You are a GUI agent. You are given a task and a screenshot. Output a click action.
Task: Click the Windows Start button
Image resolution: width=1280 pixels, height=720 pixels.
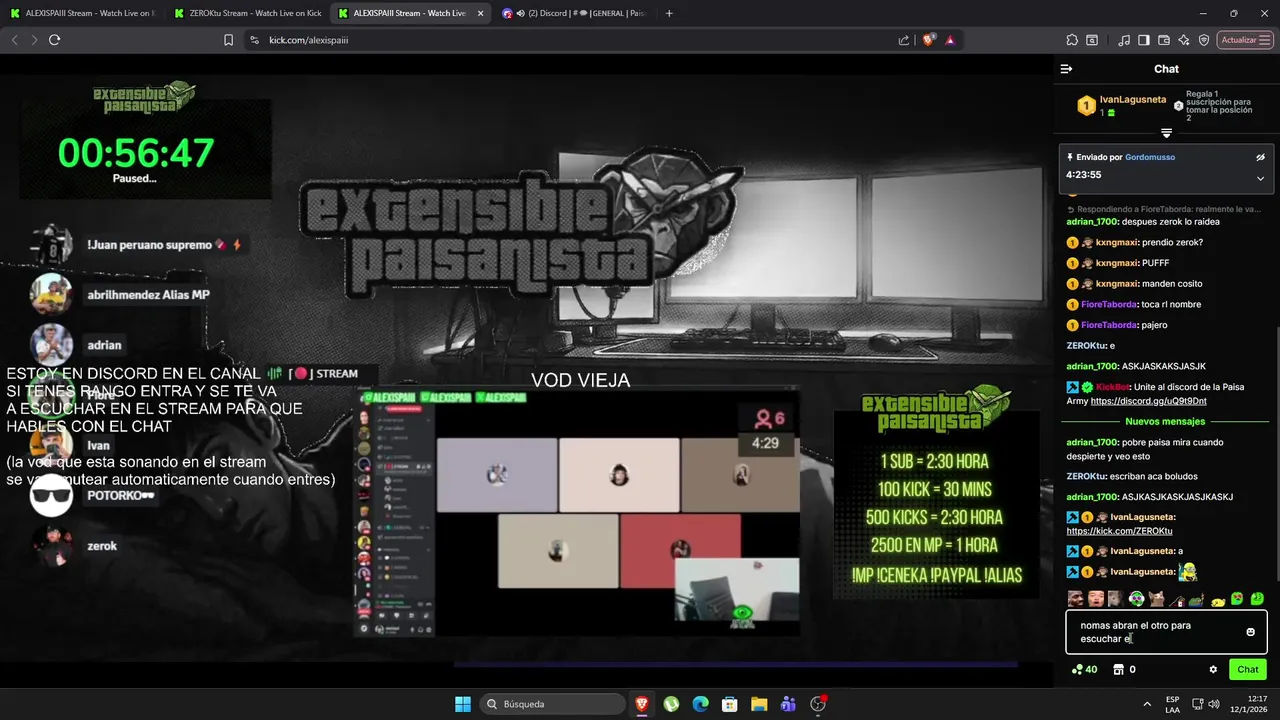(x=463, y=704)
